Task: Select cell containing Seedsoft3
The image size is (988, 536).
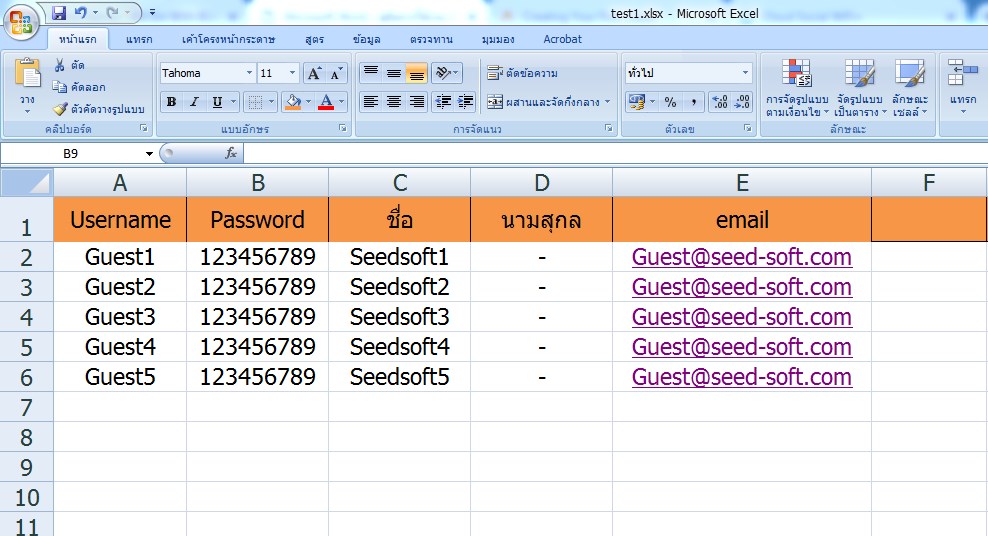Action: [399, 317]
